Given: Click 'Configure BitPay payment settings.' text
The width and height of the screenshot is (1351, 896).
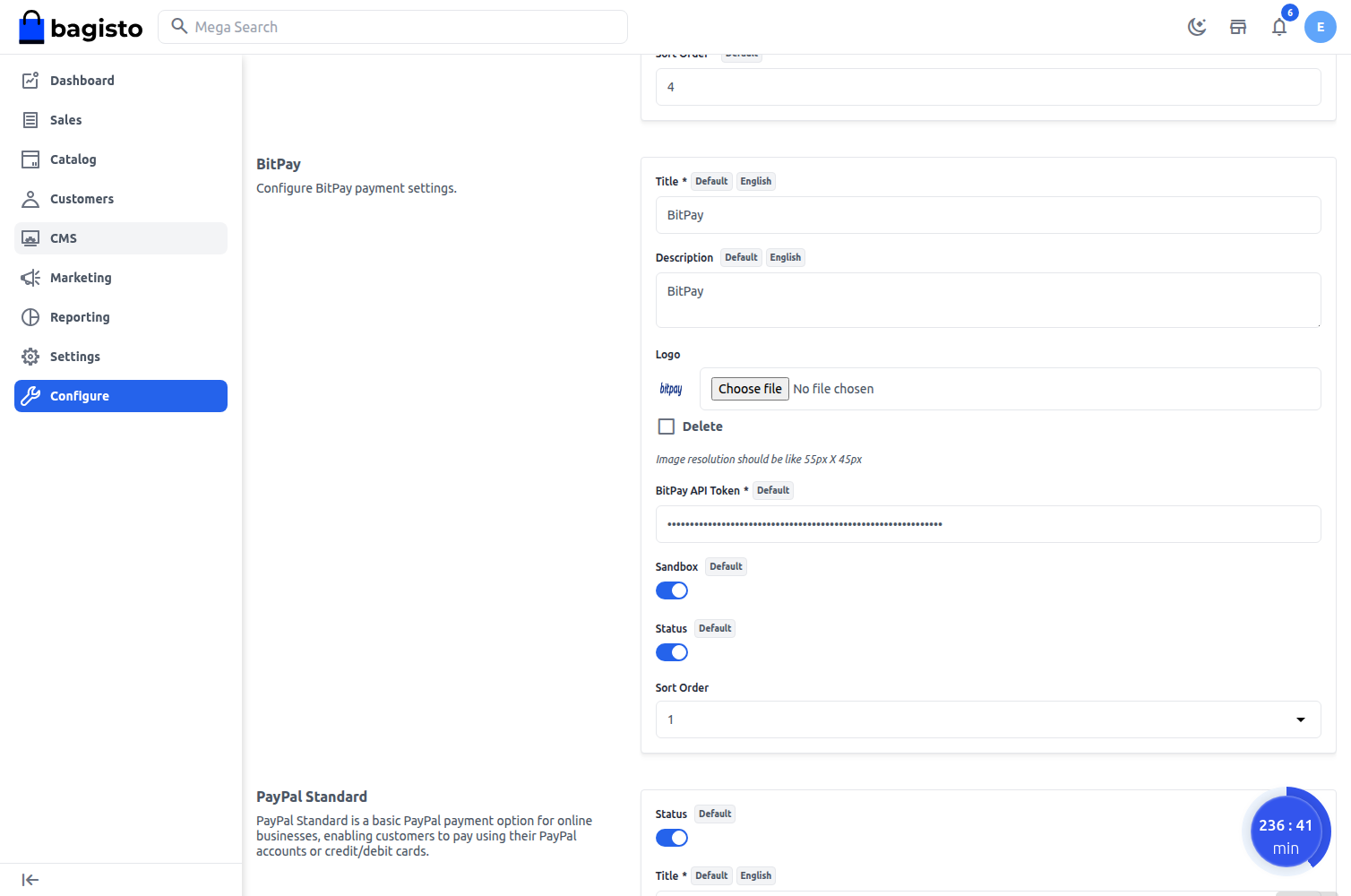Looking at the screenshot, I should point(357,188).
